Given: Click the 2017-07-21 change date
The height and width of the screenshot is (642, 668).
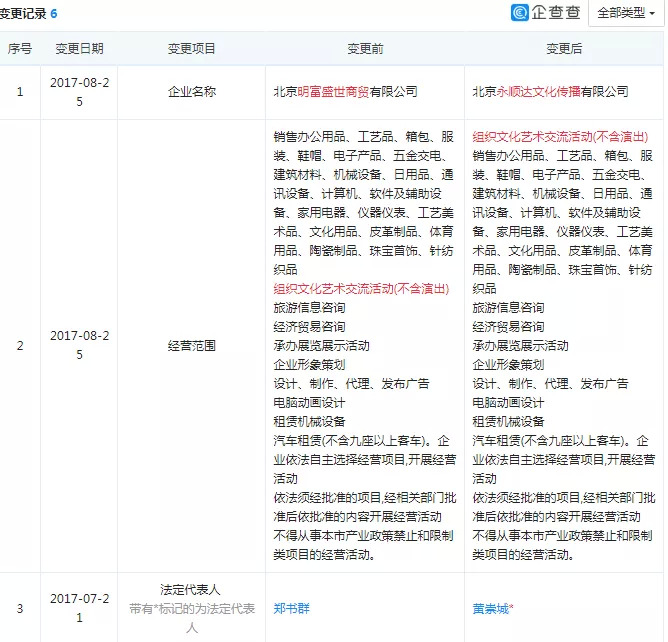Looking at the screenshot, I should click(x=77, y=607).
